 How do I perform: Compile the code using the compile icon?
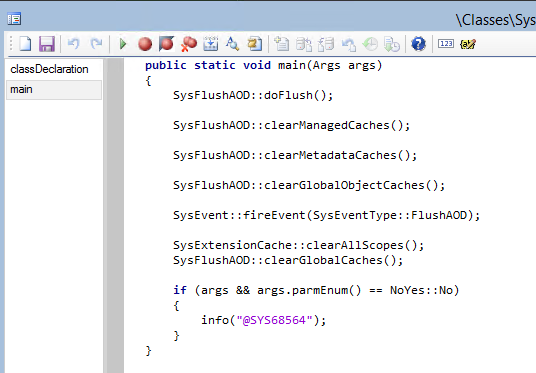pos(211,44)
